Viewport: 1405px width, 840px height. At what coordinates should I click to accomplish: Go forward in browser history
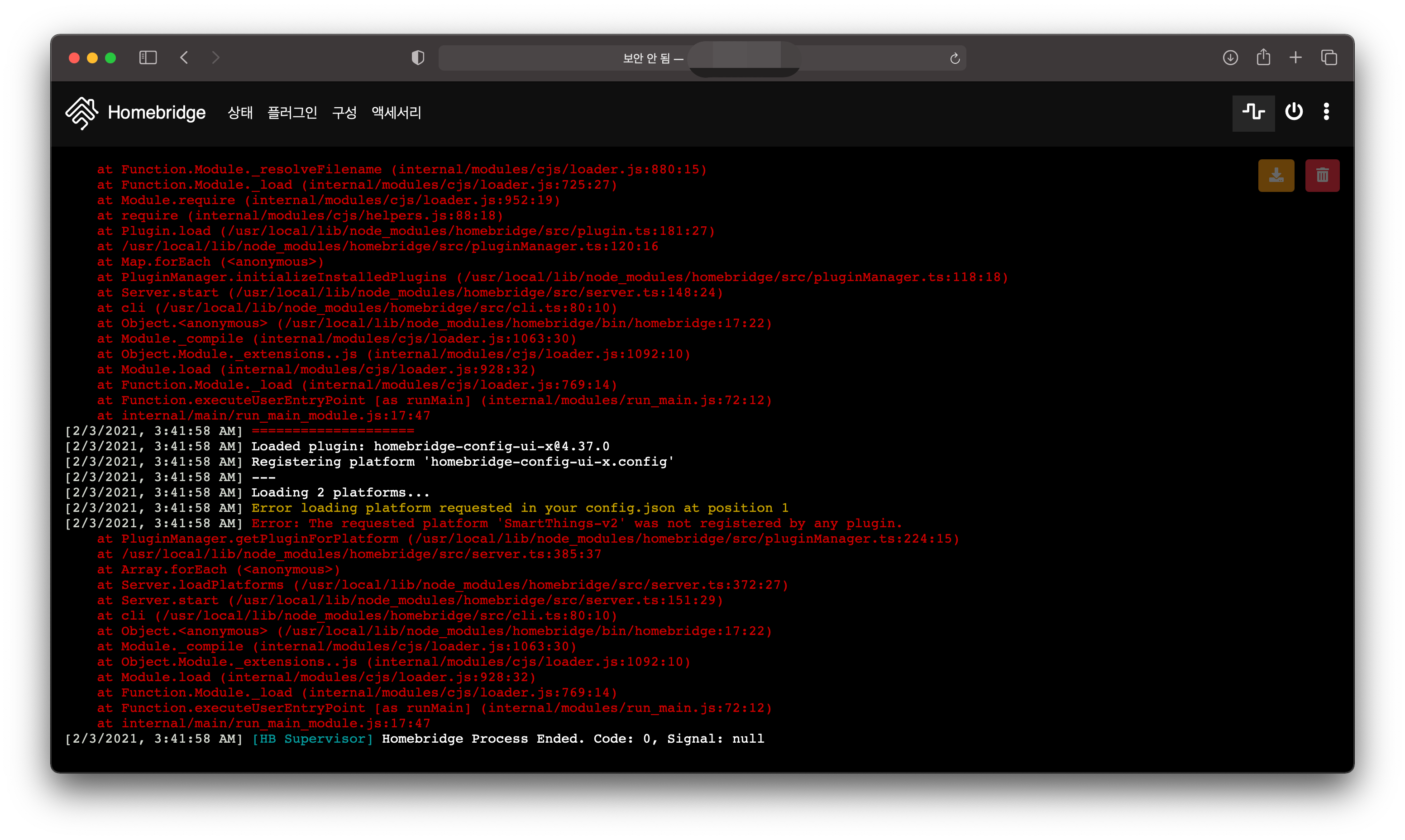coord(215,58)
